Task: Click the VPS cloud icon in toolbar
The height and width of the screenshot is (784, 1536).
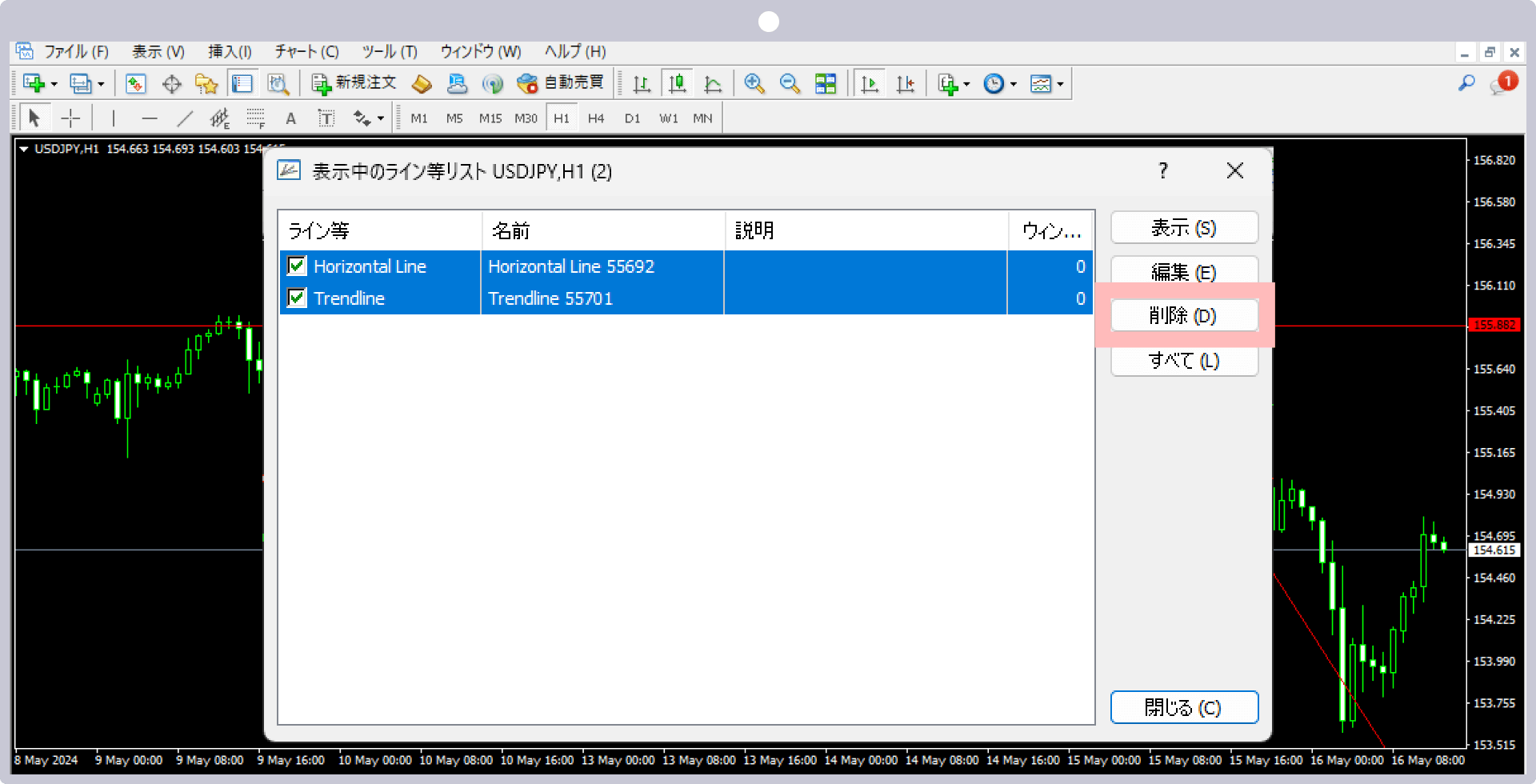Action: (x=457, y=83)
